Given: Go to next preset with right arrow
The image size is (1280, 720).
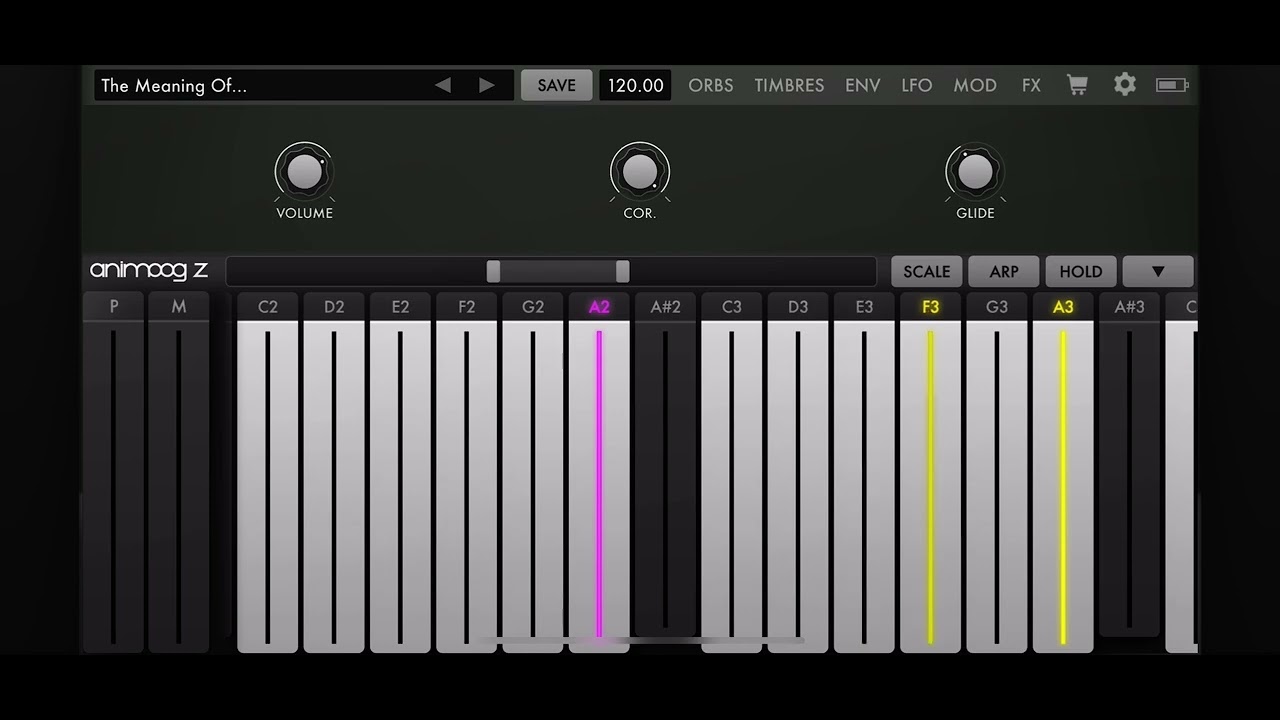Looking at the screenshot, I should tap(487, 85).
